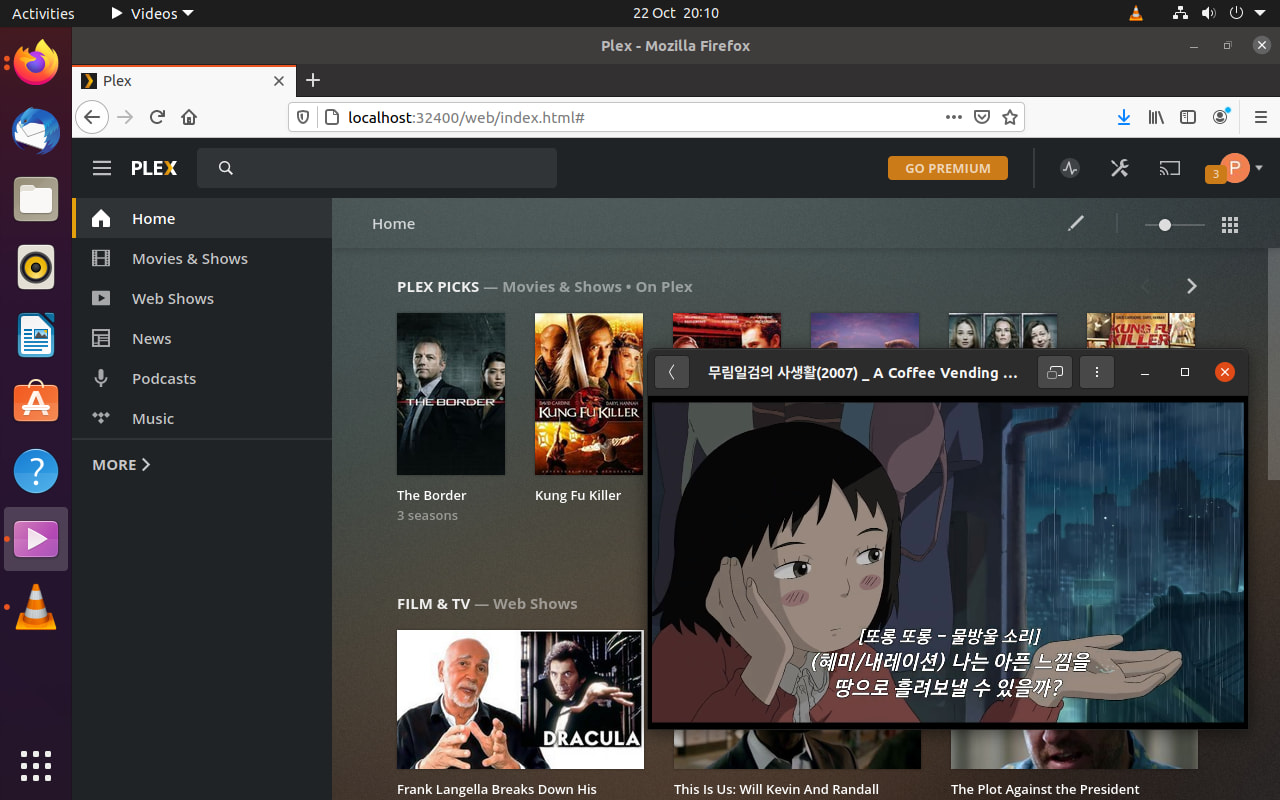Open Firefox library icon
The image size is (1280, 800).
[x=1156, y=117]
